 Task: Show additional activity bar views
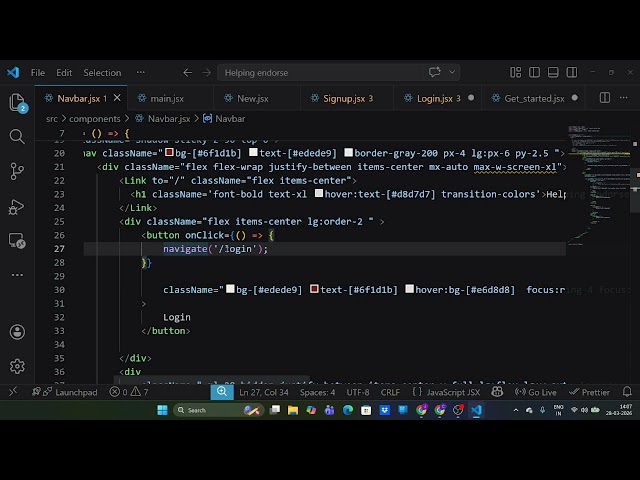[x=17, y=275]
